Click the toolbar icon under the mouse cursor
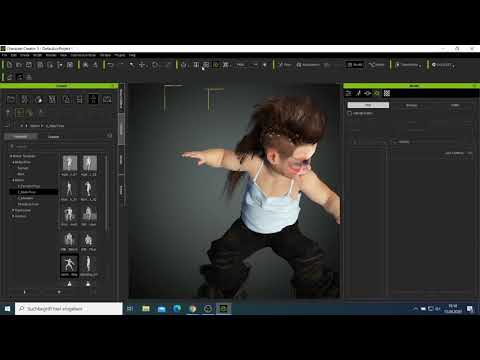The width and height of the screenshot is (480, 360). pos(206,65)
